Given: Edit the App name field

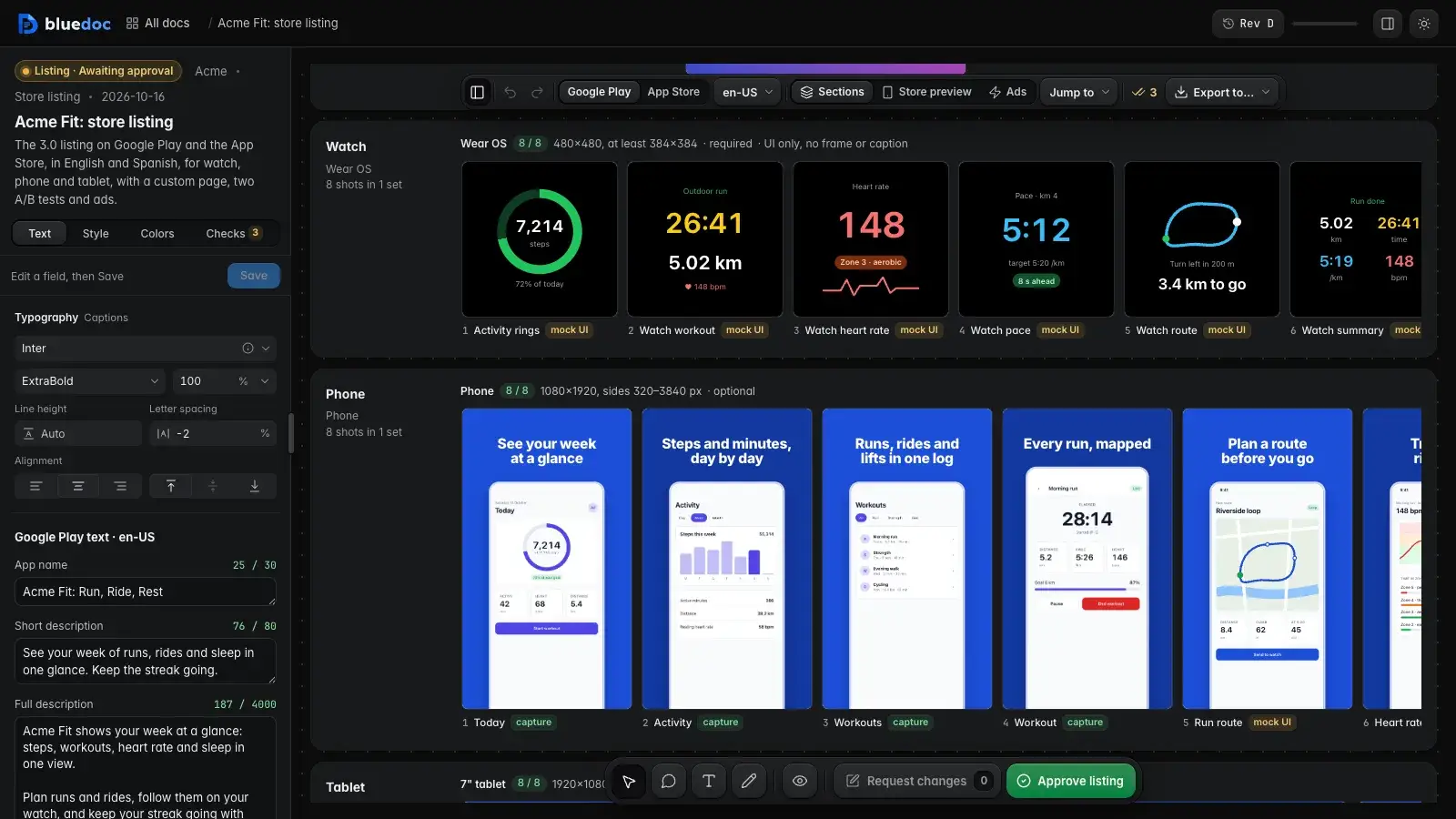Looking at the screenshot, I should 146,592.
